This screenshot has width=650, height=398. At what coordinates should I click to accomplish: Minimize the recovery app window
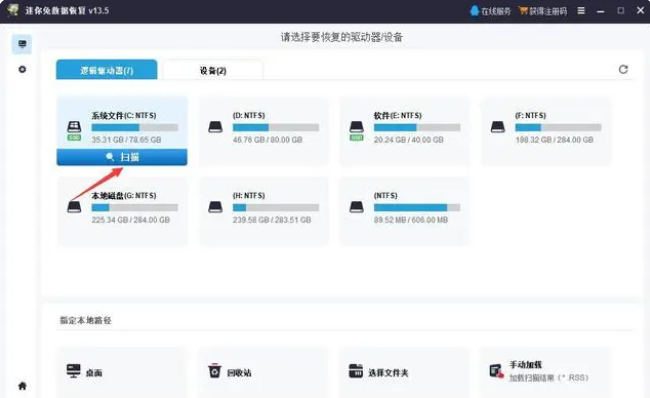coord(600,11)
